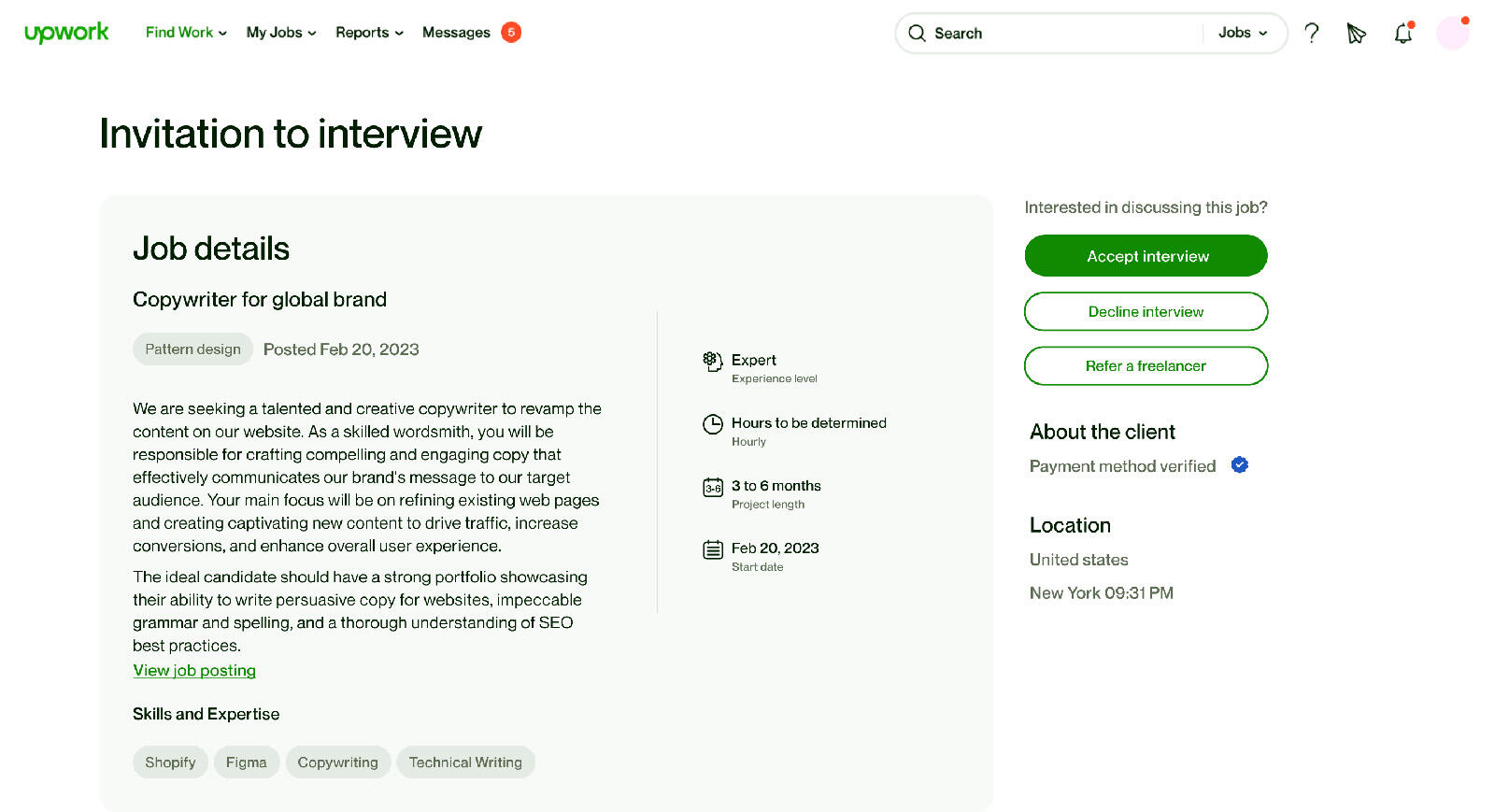Open the help question mark icon

click(x=1311, y=33)
